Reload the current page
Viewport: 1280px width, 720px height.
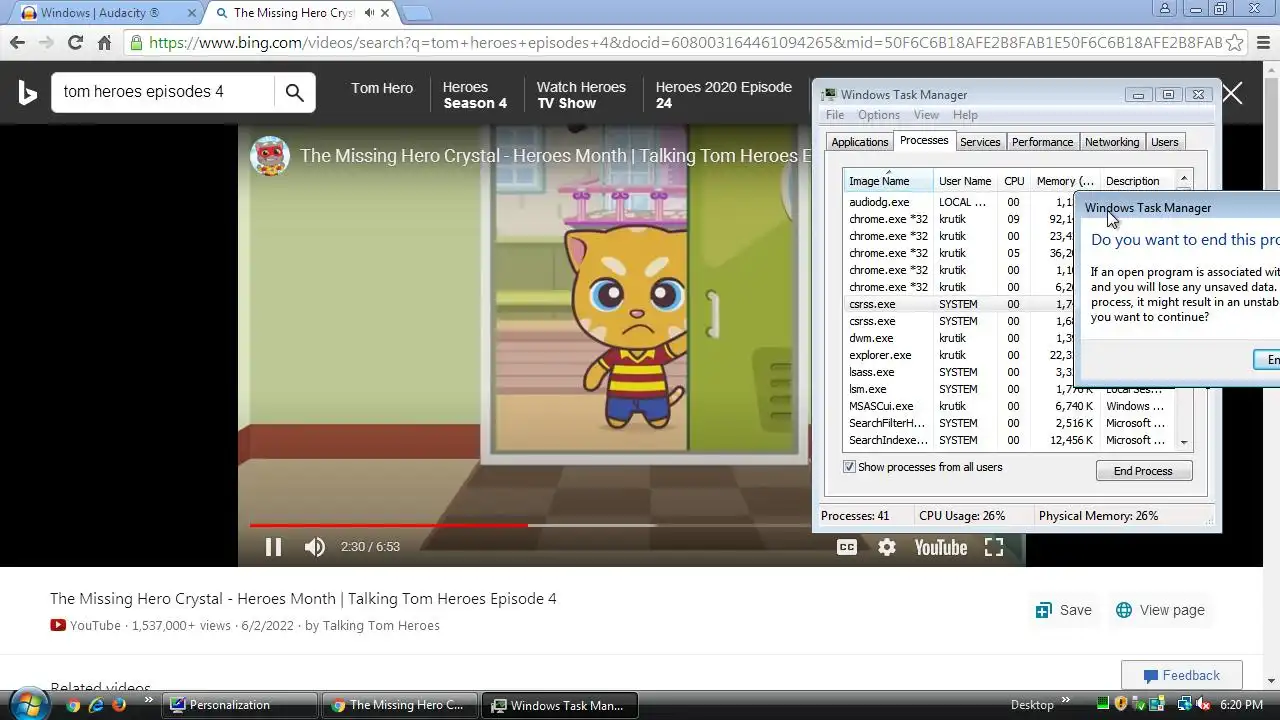[75, 43]
